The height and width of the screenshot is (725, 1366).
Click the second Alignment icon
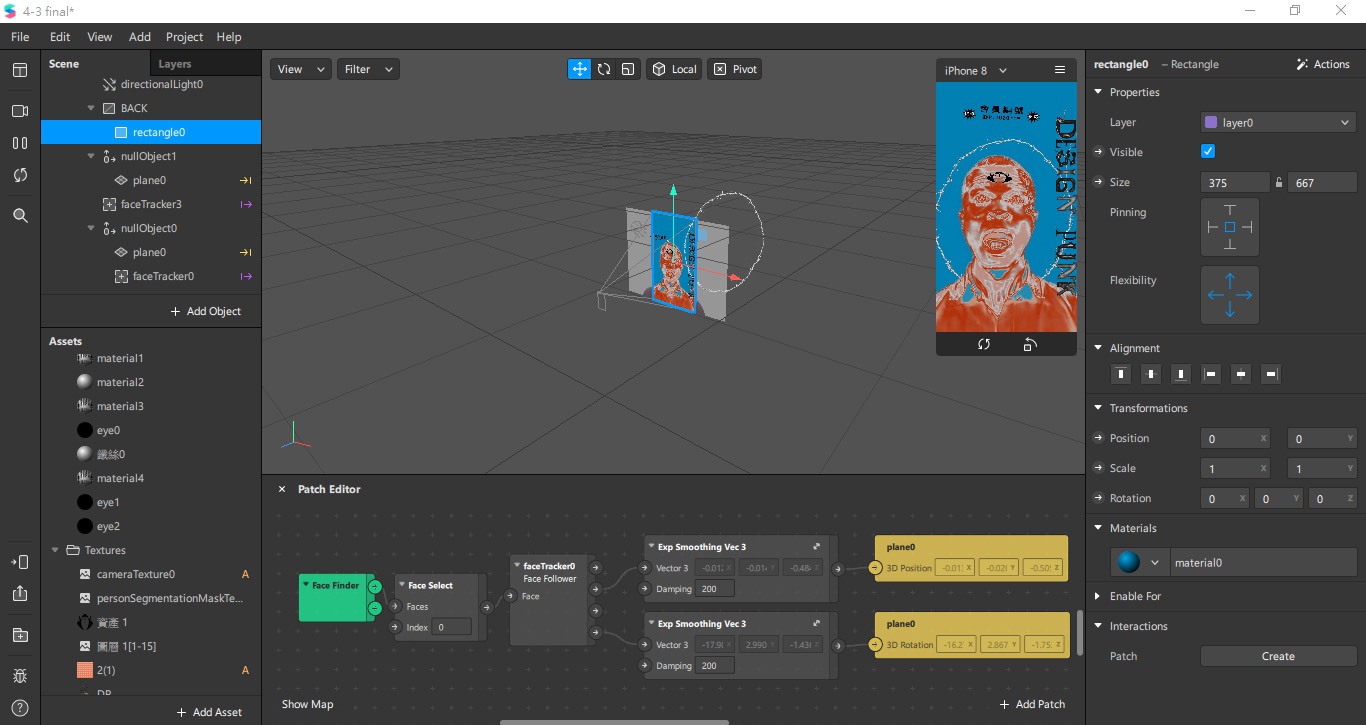click(1151, 374)
